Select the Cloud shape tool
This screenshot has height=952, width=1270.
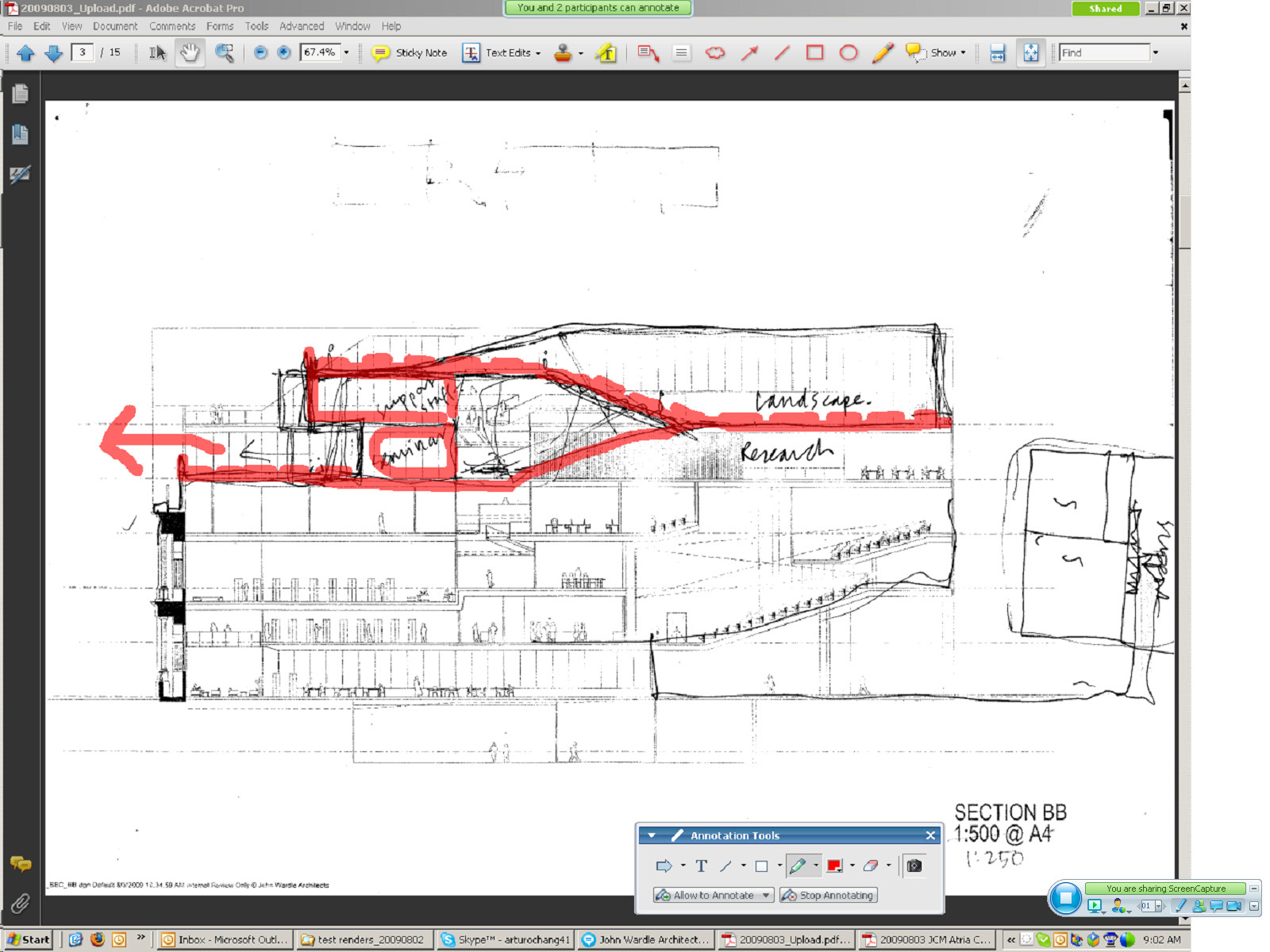pos(715,53)
